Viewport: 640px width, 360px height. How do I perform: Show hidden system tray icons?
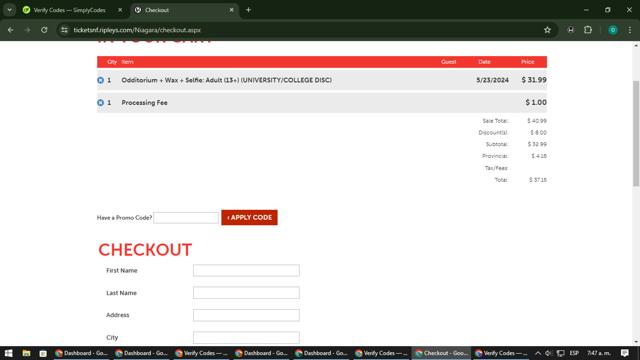538,353
